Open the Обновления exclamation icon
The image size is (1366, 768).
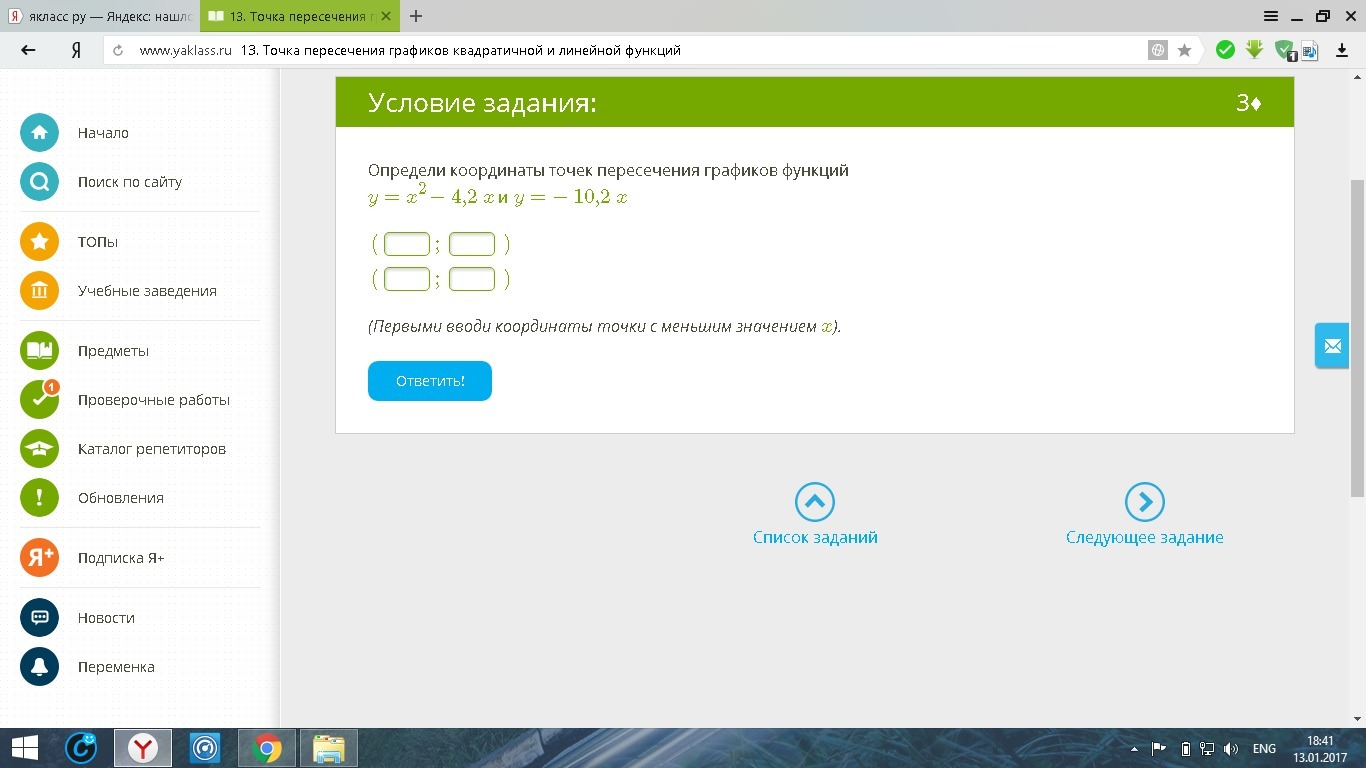click(x=39, y=498)
